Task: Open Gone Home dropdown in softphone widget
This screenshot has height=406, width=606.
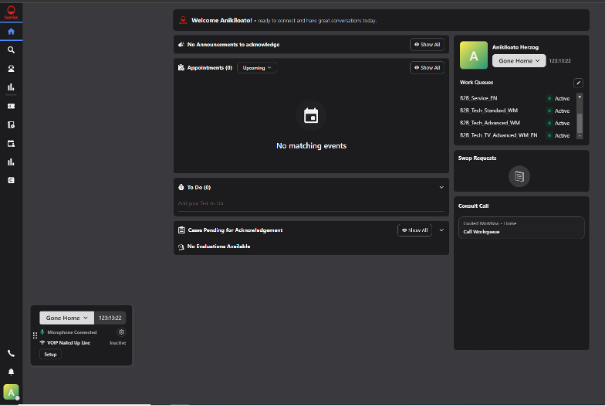Action: pyautogui.click(x=66, y=317)
